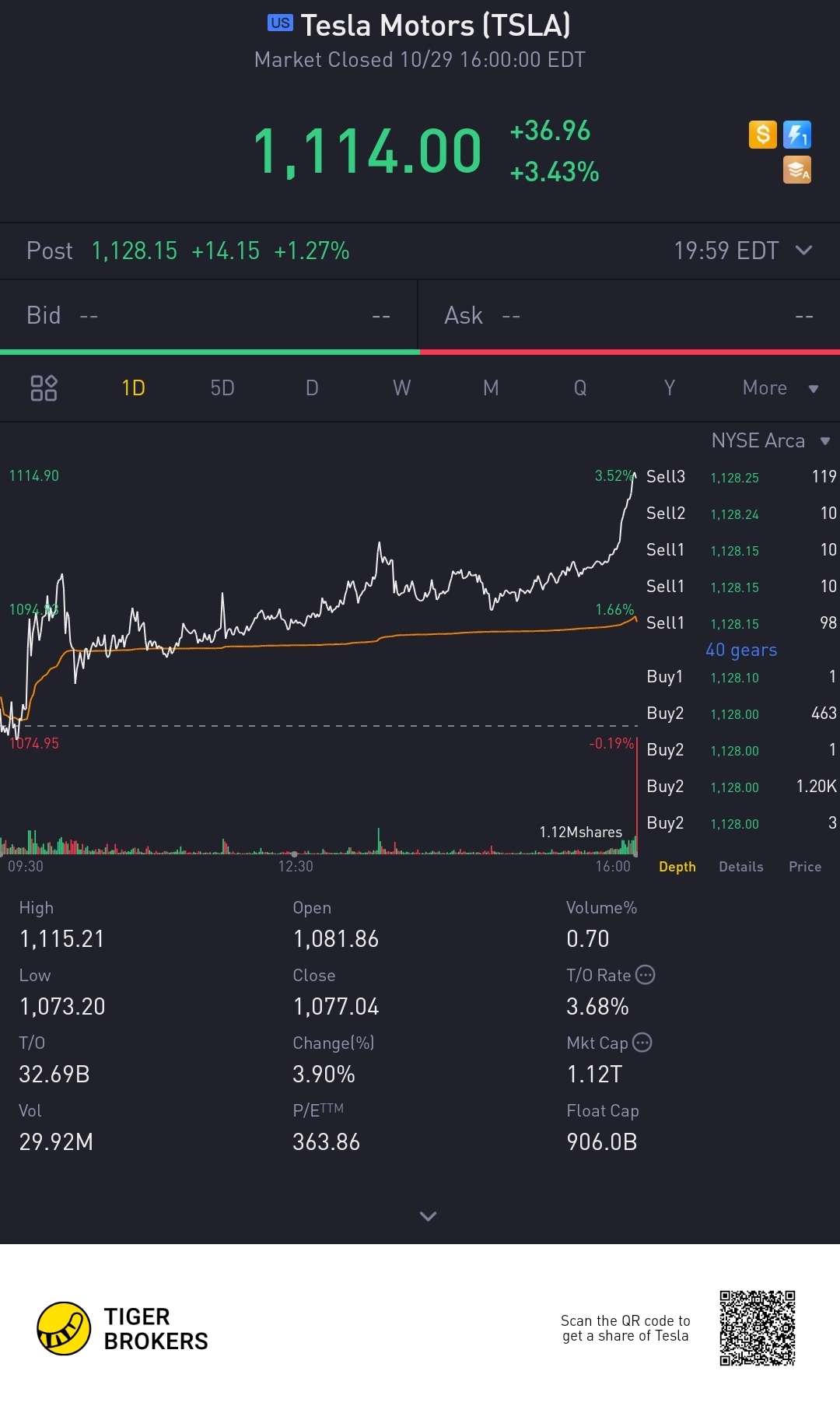This screenshot has height=1413, width=840.
Task: Select the W weekly chart tab
Action: click(401, 387)
